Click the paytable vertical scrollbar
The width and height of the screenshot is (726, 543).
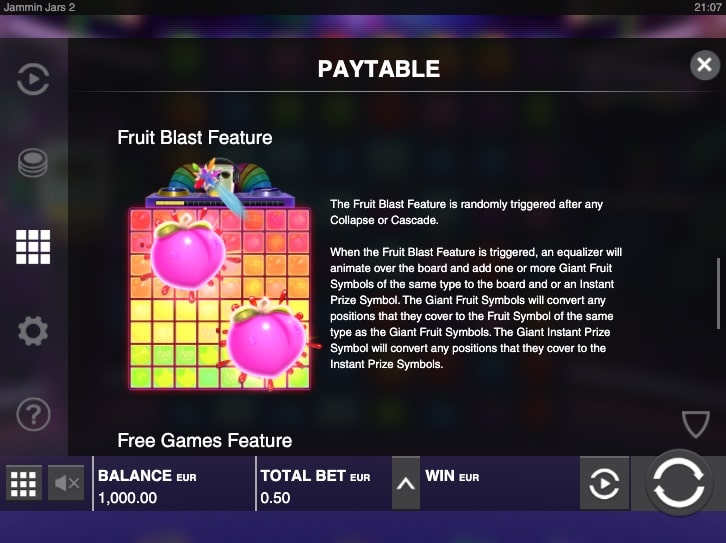click(x=718, y=293)
